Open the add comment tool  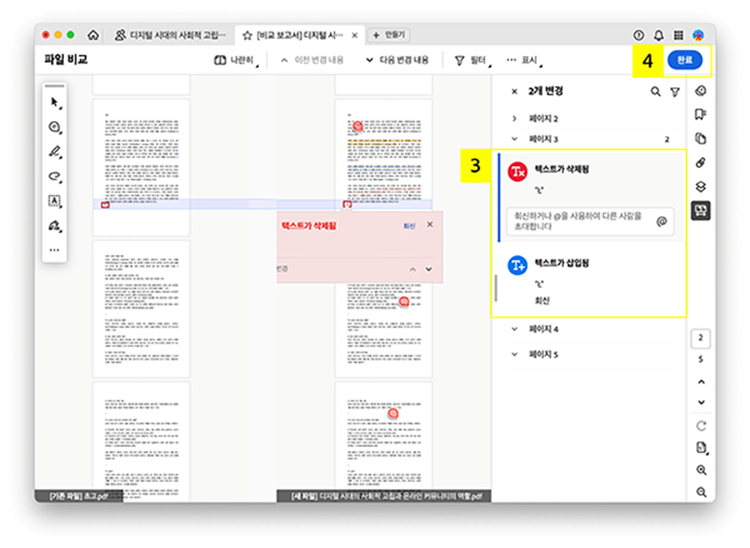tap(55, 127)
